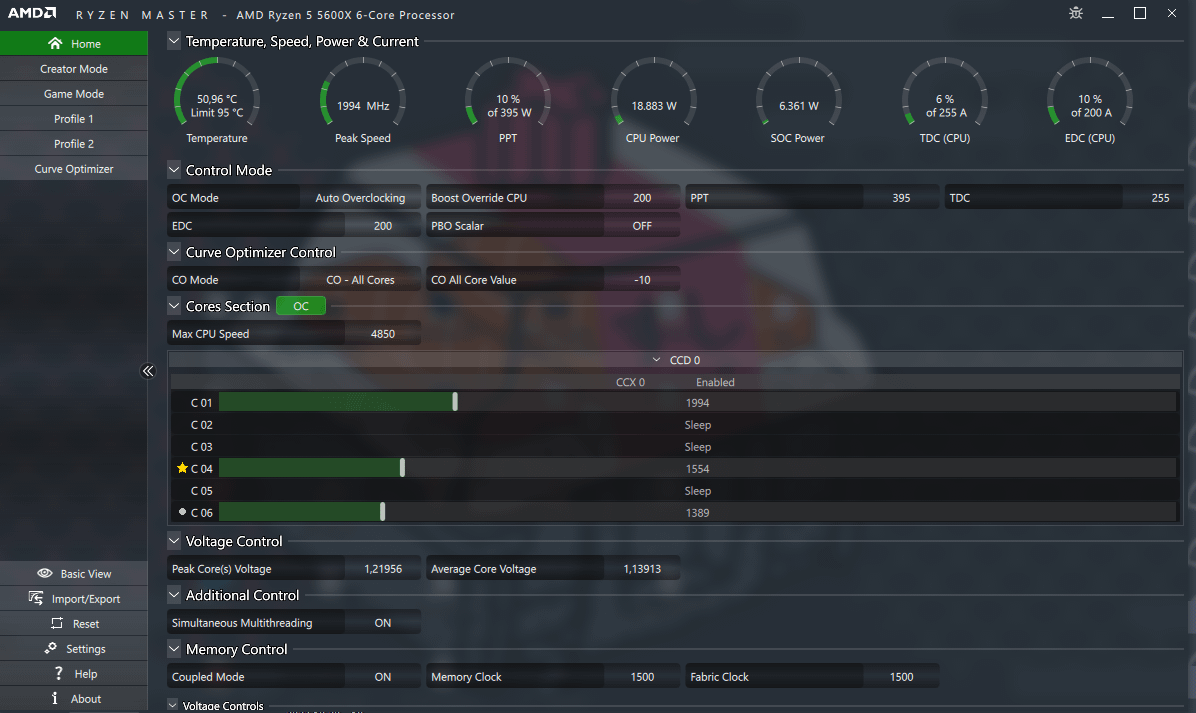Collapse the Control Mode section
The image size is (1196, 713).
174,169
